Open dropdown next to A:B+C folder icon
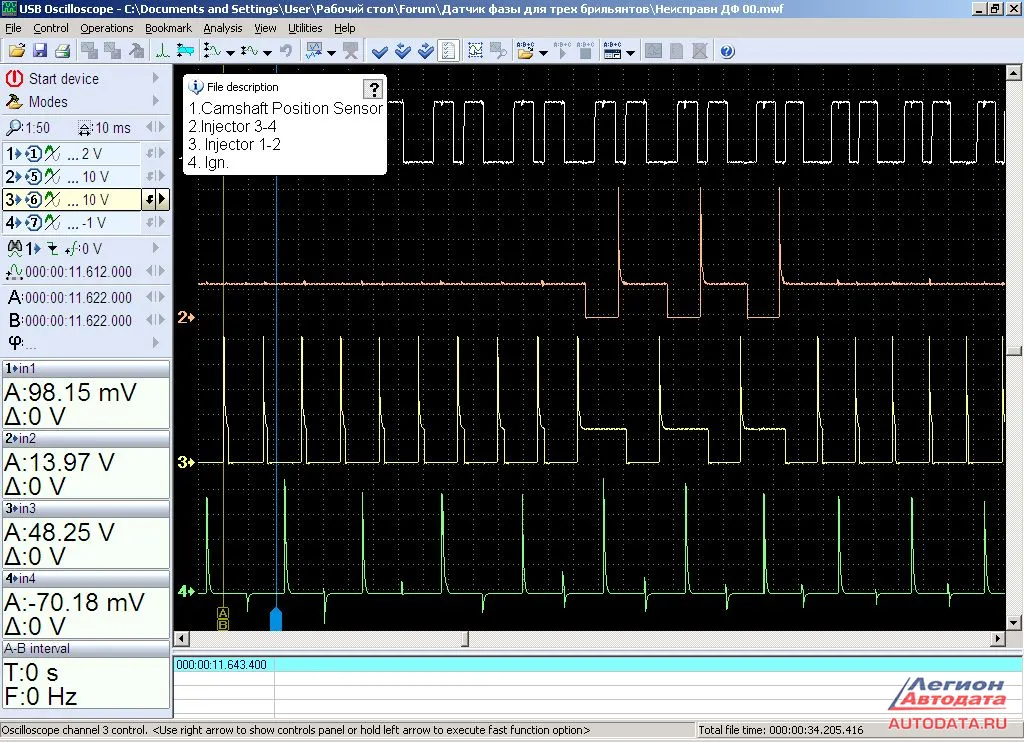Viewport: 1024px width, 742px height. [x=543, y=52]
